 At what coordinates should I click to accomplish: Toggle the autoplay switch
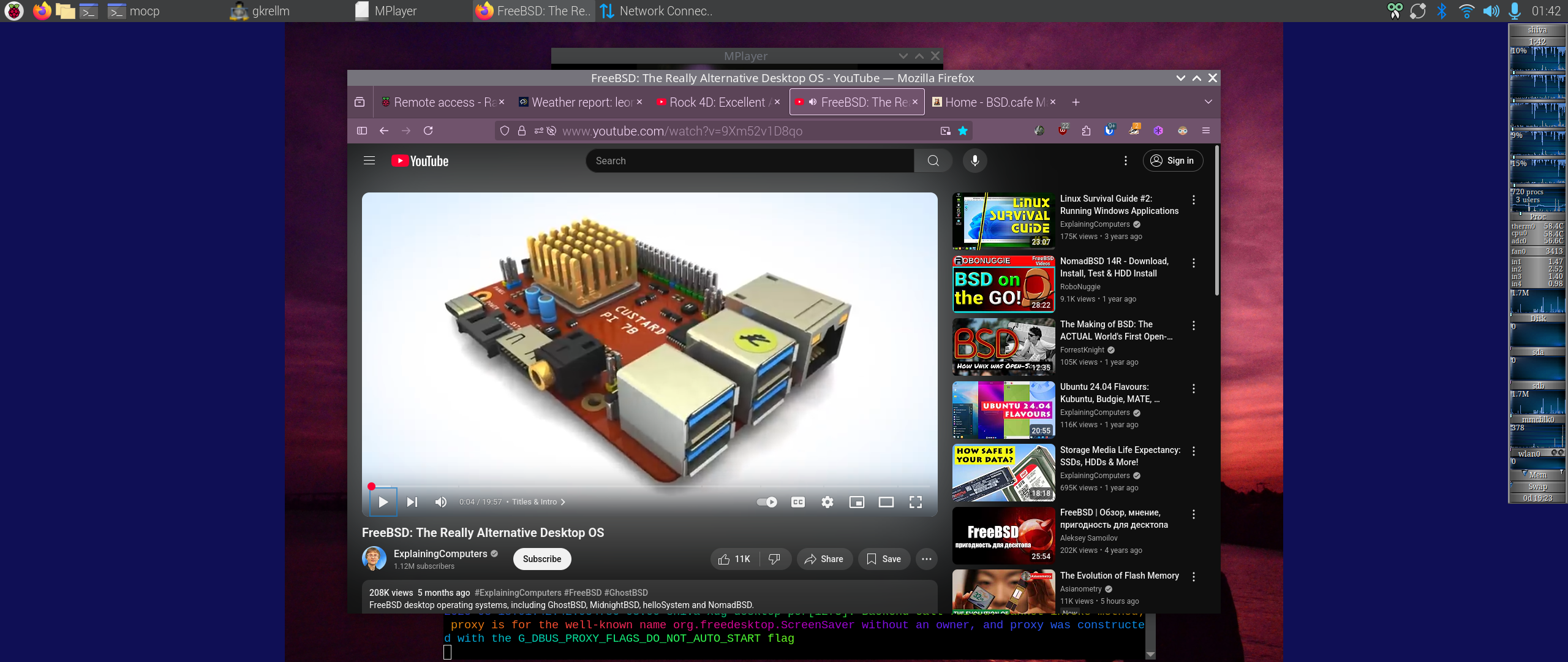[767, 502]
